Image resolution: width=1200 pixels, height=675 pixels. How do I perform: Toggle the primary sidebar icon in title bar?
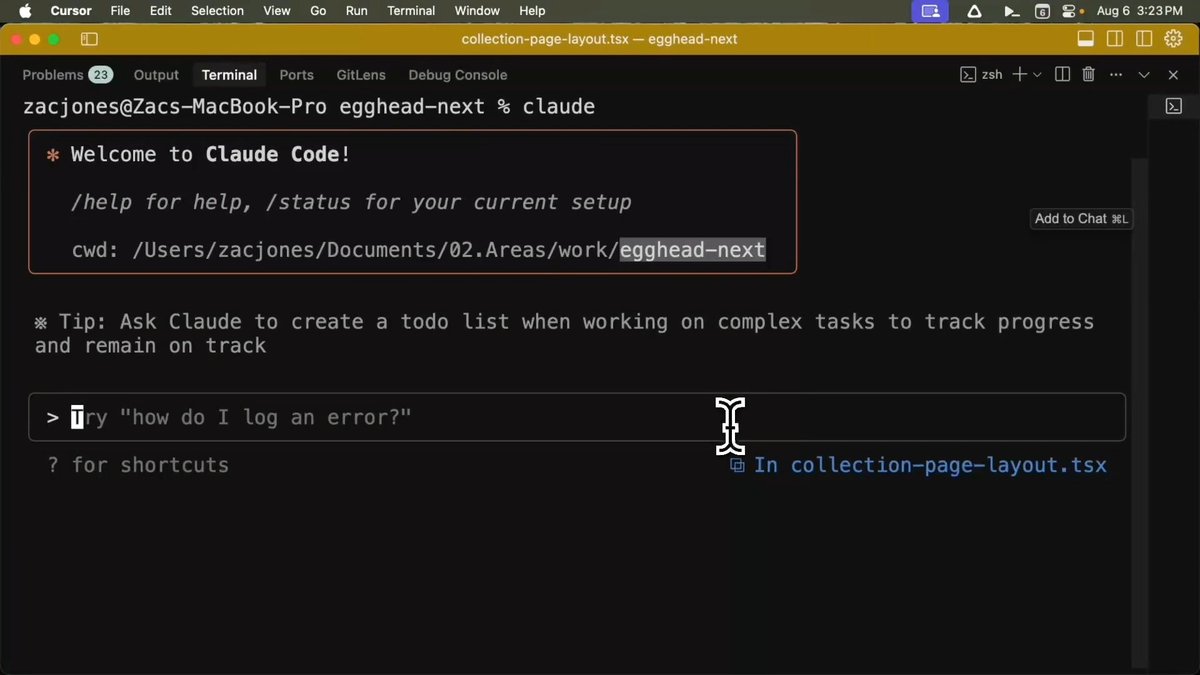click(x=89, y=39)
